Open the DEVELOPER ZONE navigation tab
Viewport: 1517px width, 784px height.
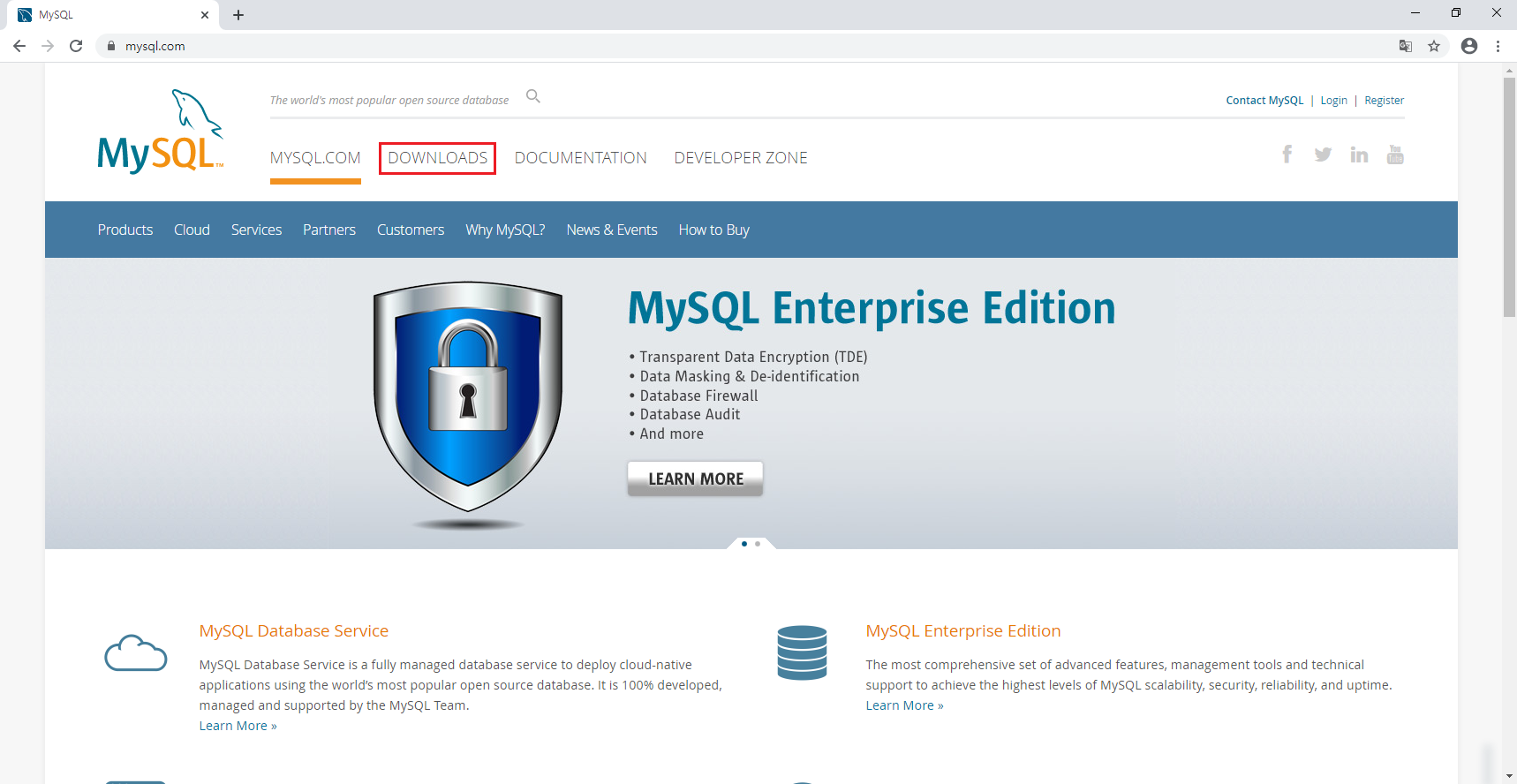click(741, 158)
